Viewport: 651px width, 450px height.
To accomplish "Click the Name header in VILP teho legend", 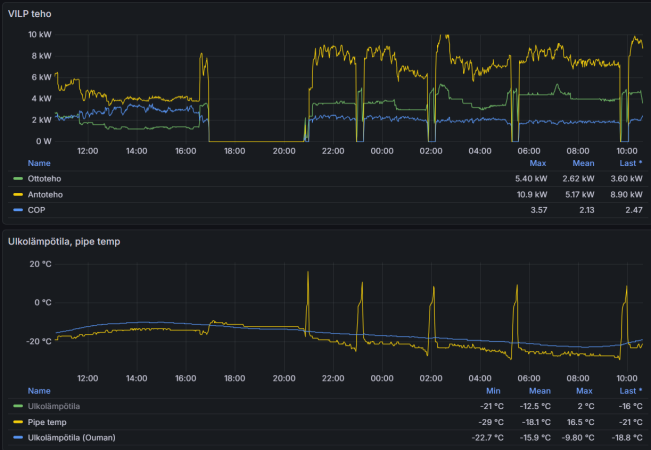I will [39, 162].
